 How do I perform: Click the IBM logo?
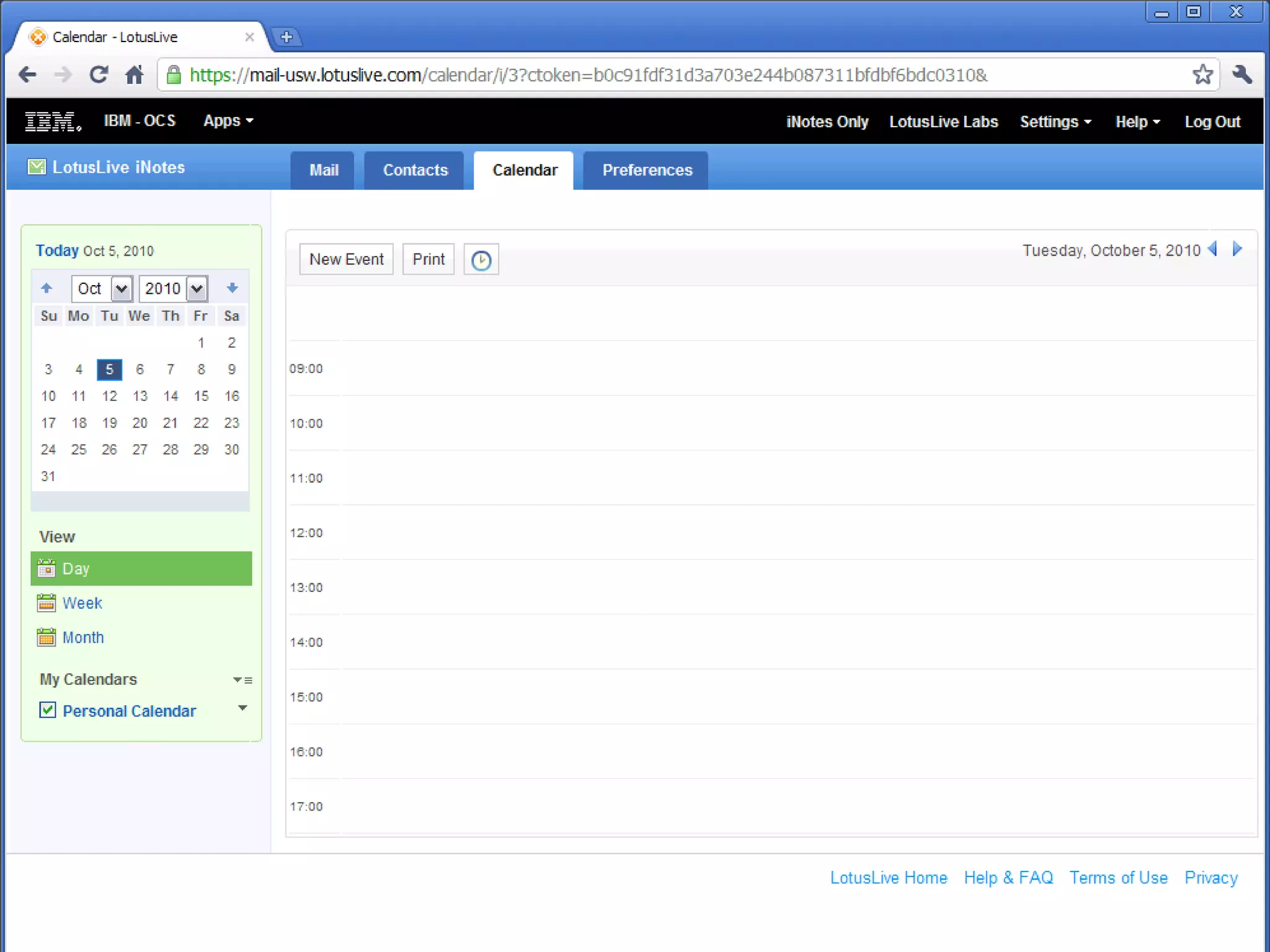(53, 121)
